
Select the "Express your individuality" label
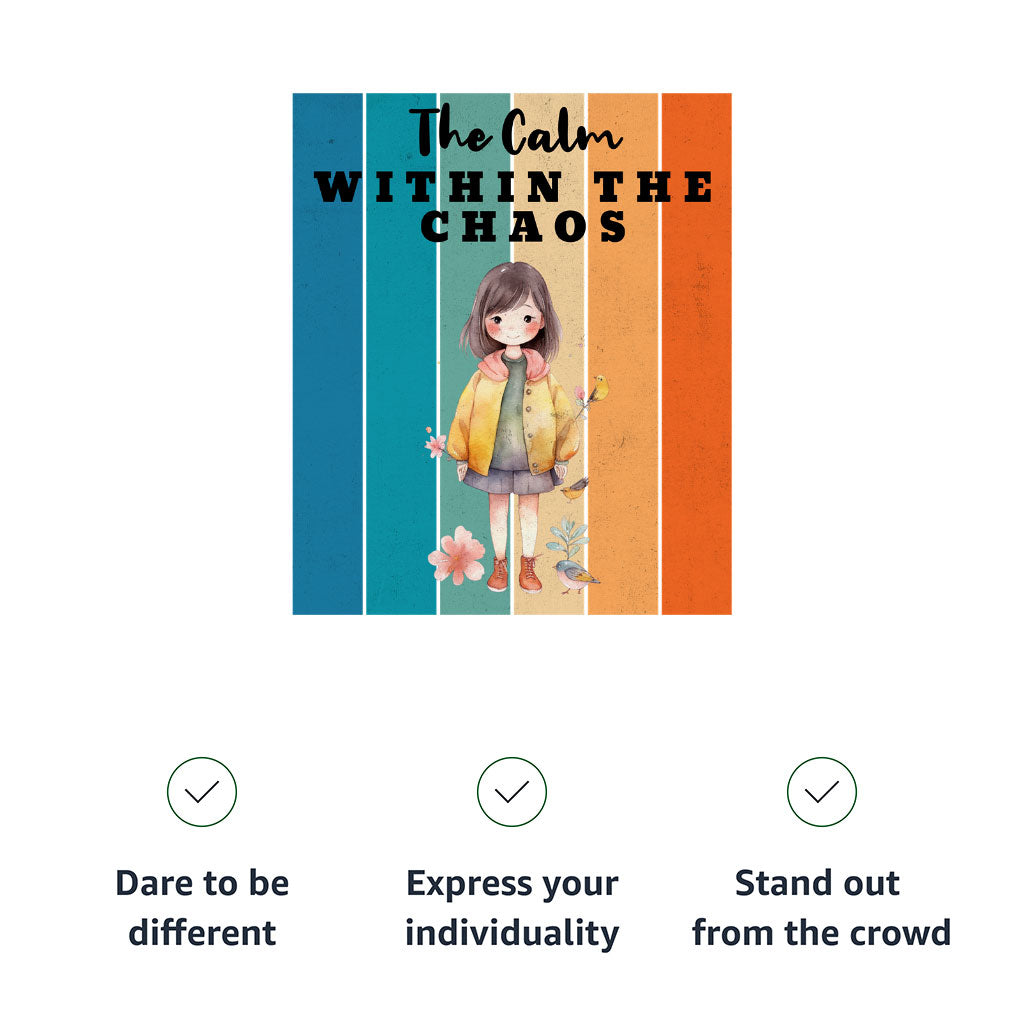(x=512, y=908)
